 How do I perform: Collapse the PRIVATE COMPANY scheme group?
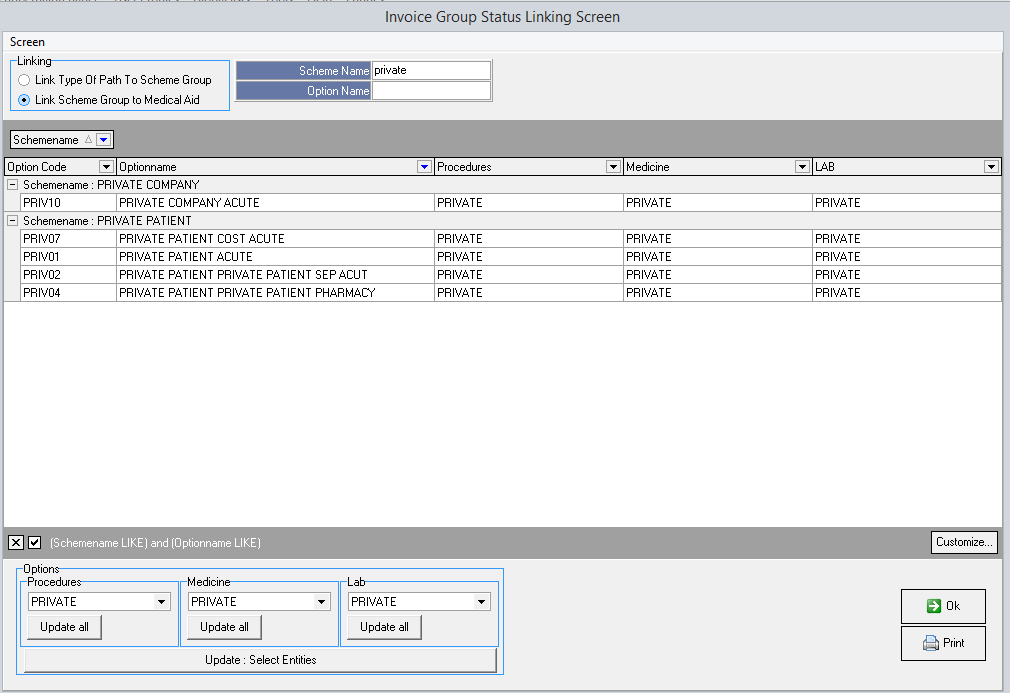pos(12,185)
